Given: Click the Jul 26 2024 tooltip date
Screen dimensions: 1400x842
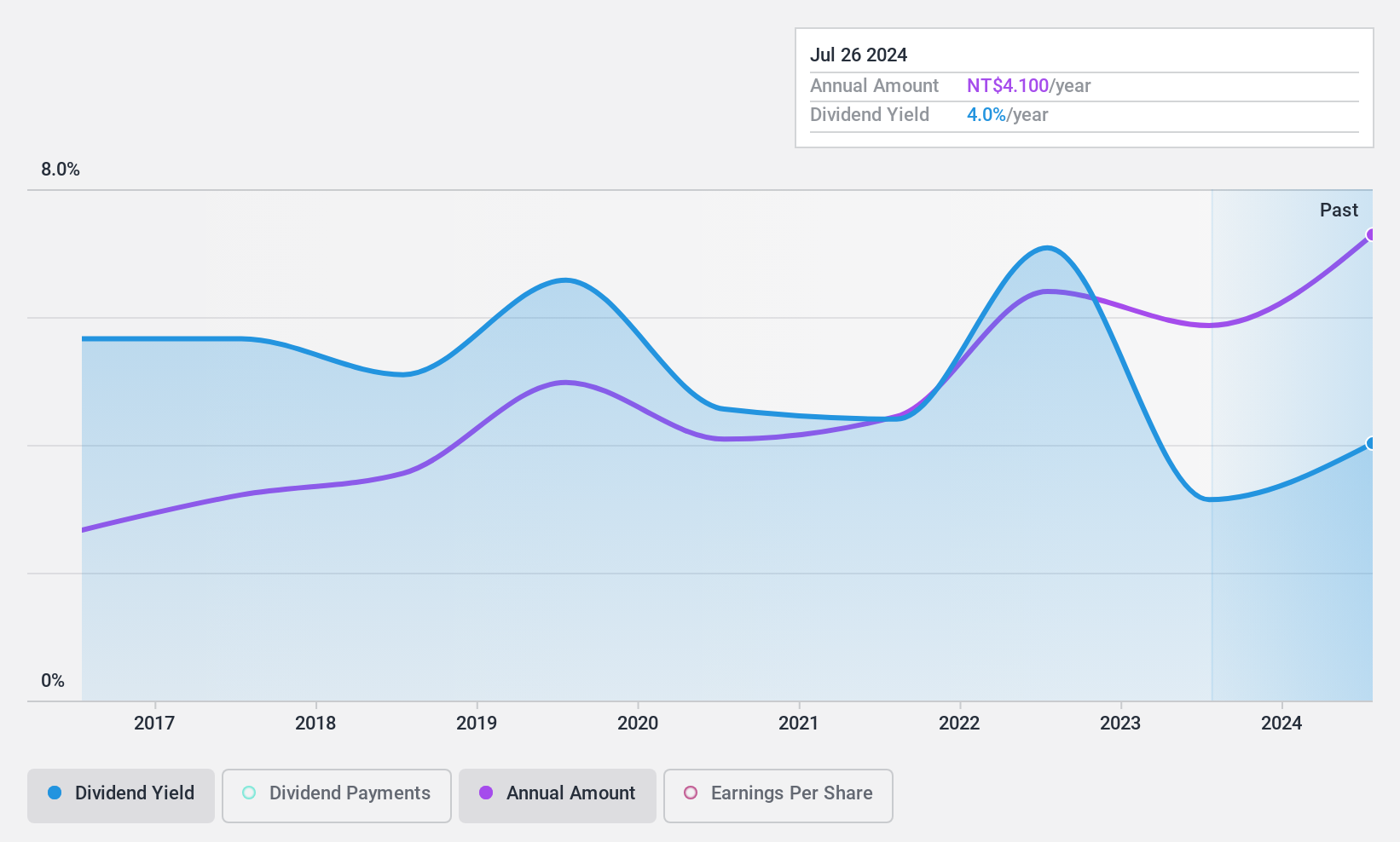Looking at the screenshot, I should (x=859, y=55).
